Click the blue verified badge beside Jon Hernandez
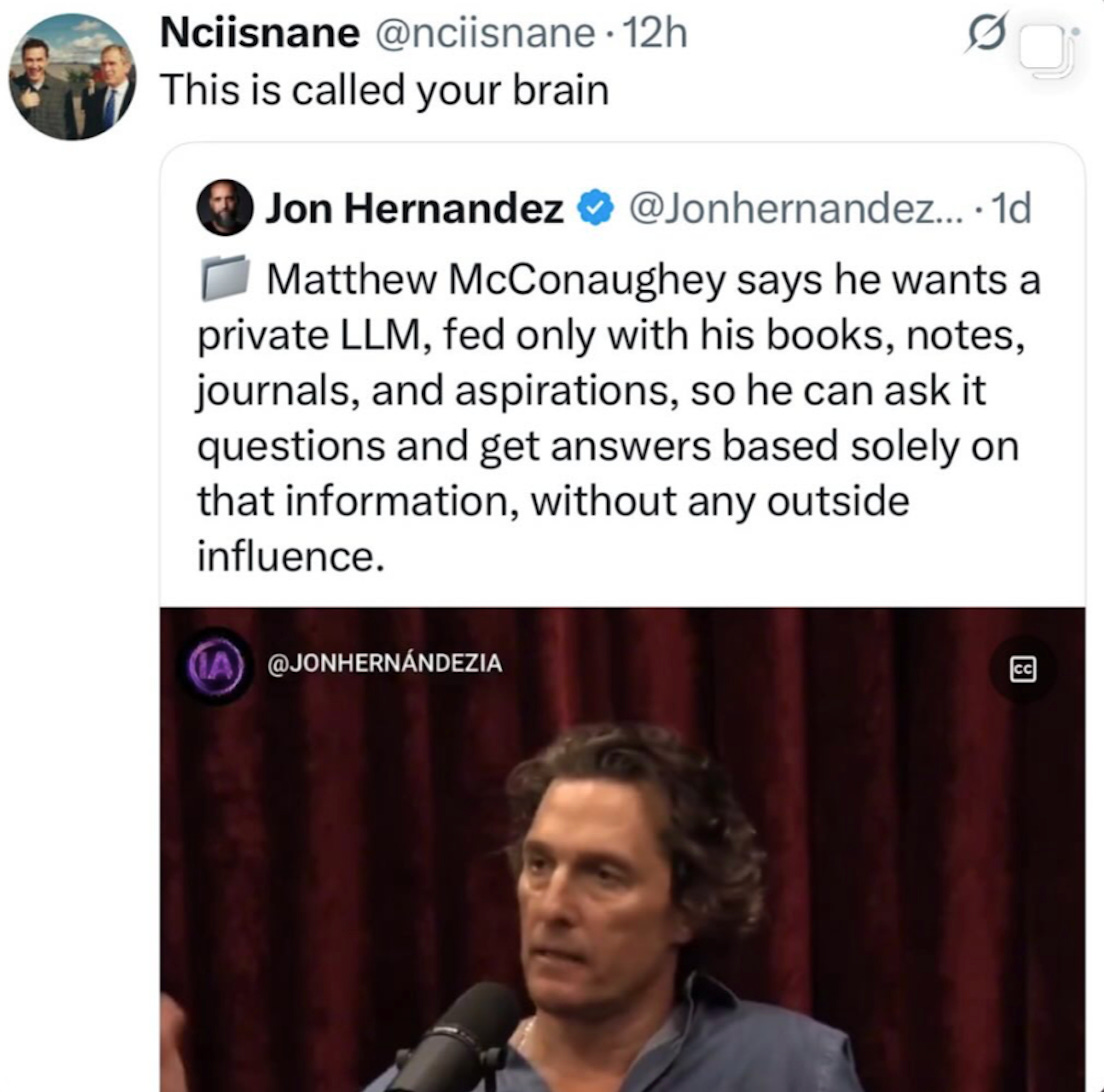This screenshot has width=1104, height=1092. (x=596, y=208)
